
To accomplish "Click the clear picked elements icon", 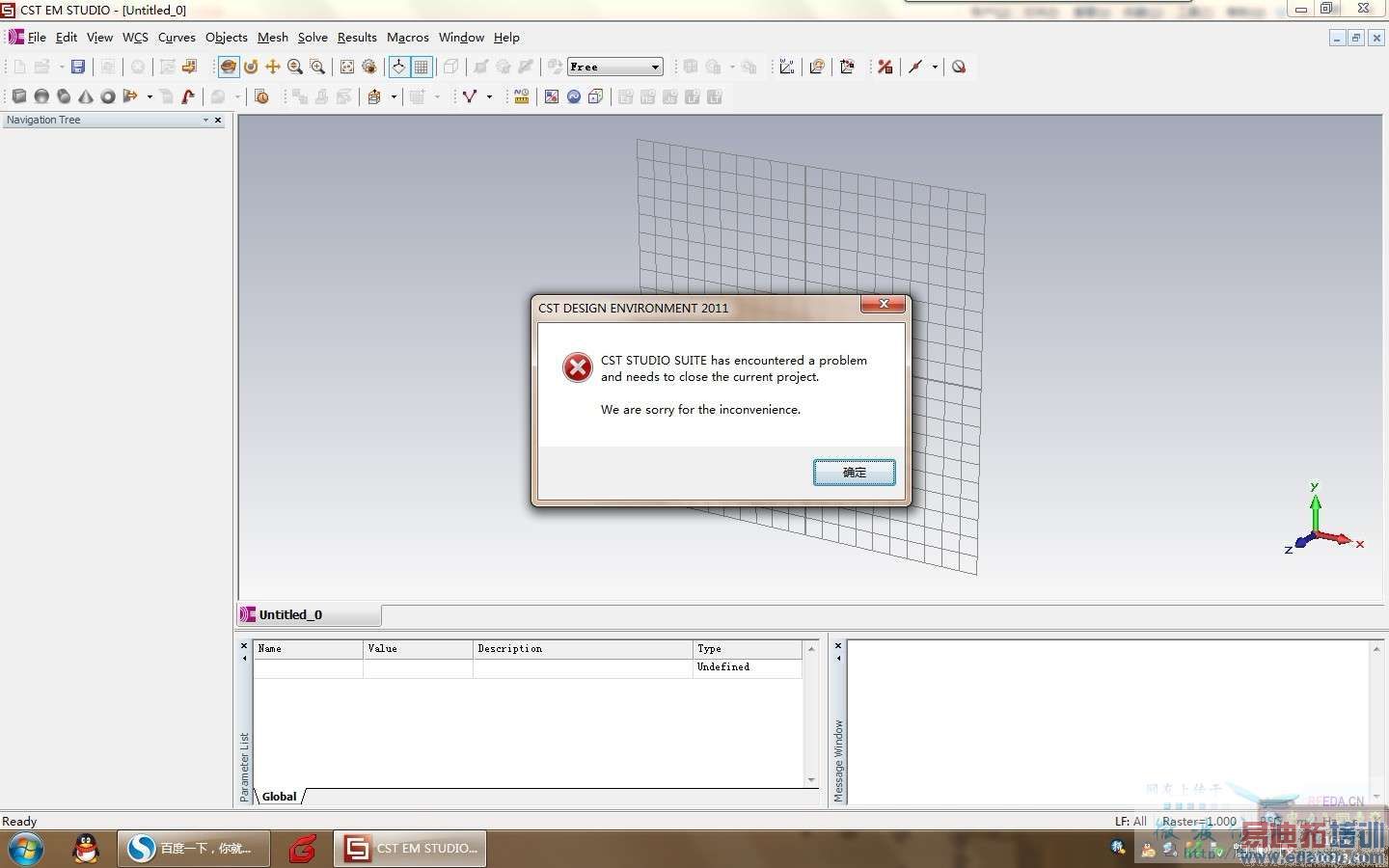I will point(959,67).
